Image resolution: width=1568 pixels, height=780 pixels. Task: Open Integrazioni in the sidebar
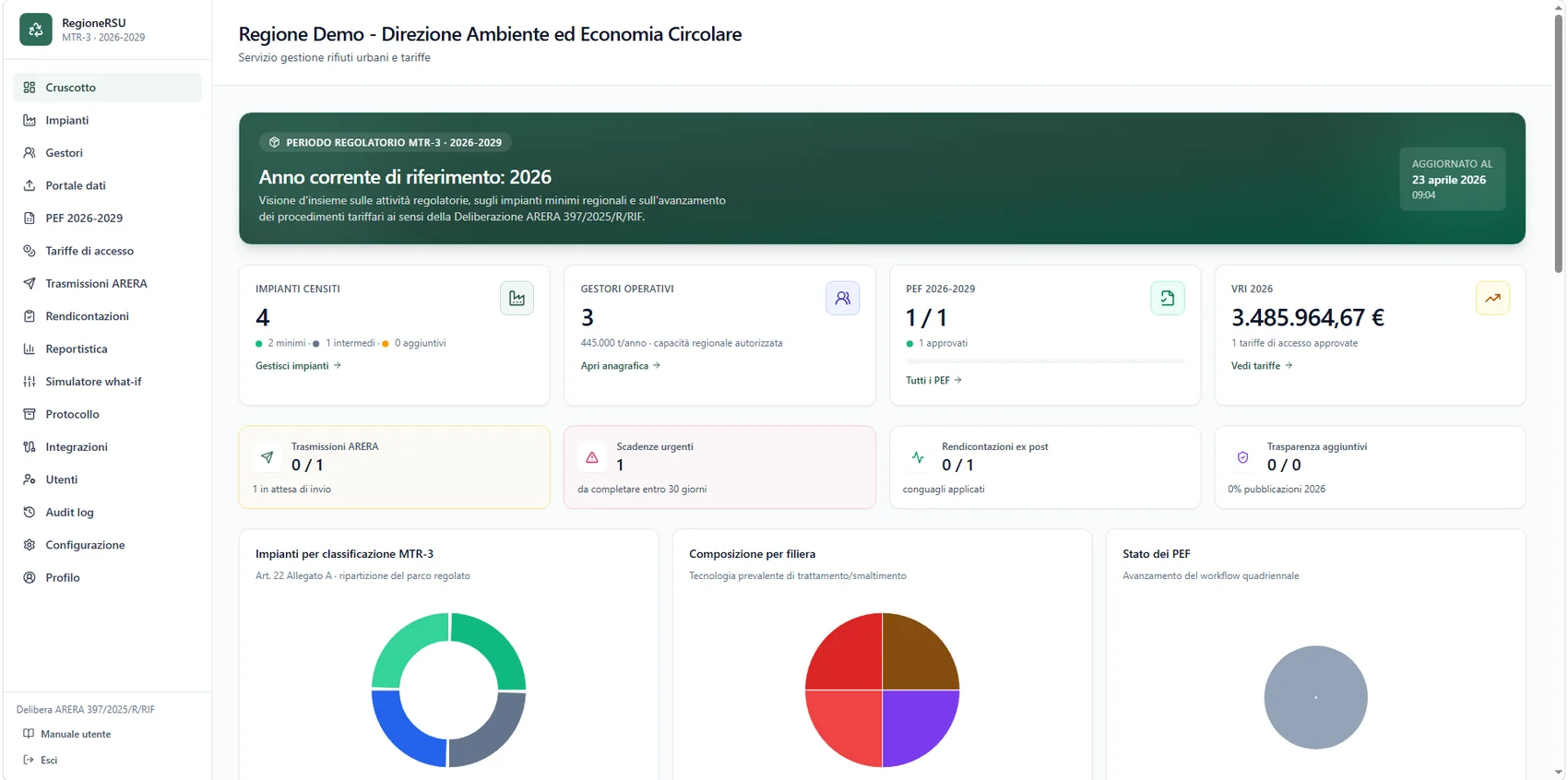point(107,447)
